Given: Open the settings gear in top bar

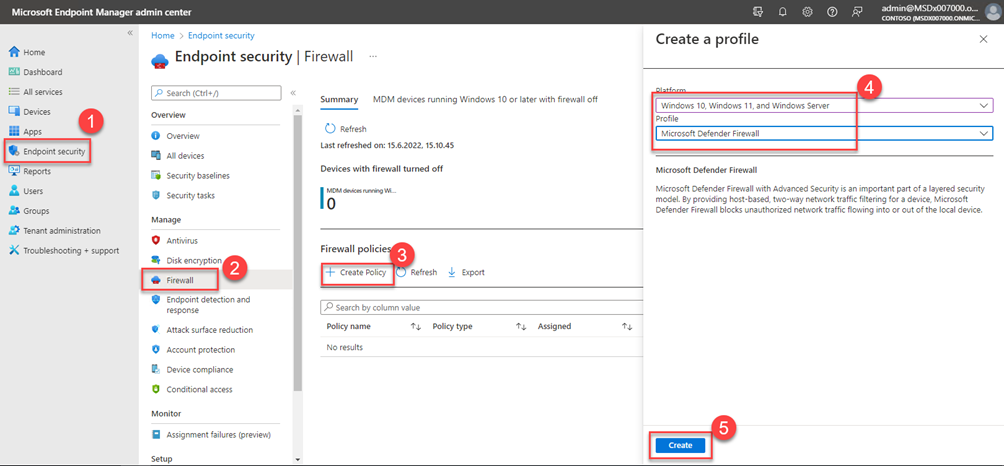Looking at the screenshot, I should [x=807, y=12].
